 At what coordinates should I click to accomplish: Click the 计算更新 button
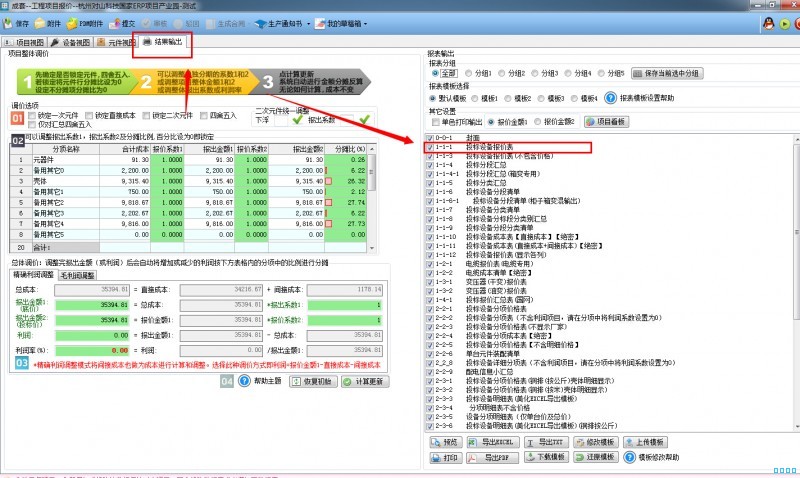pyautogui.click(x=365, y=382)
